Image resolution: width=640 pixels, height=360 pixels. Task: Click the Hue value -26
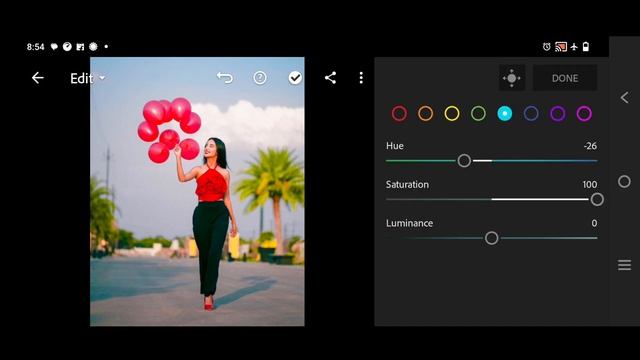coord(590,146)
